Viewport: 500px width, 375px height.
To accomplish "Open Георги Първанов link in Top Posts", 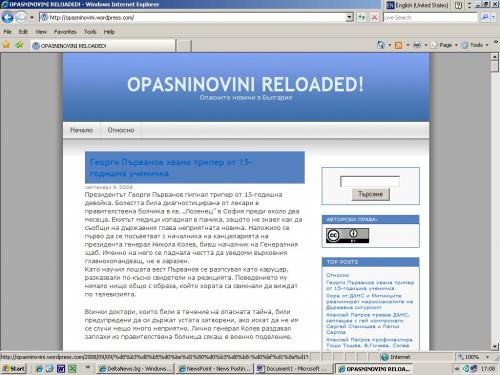I will click(370, 285).
